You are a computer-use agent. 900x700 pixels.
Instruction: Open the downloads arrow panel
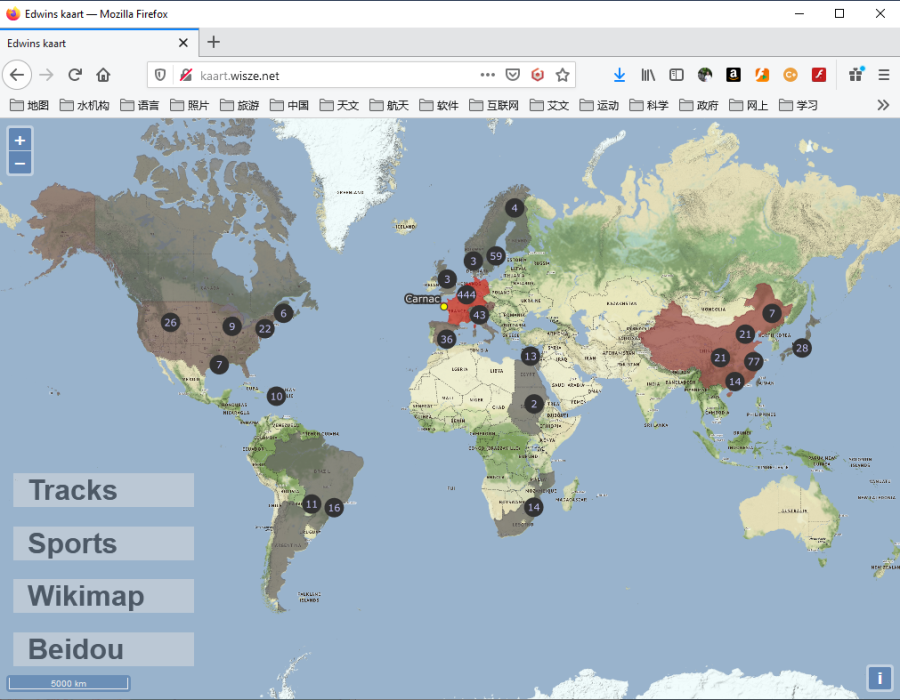tap(619, 75)
